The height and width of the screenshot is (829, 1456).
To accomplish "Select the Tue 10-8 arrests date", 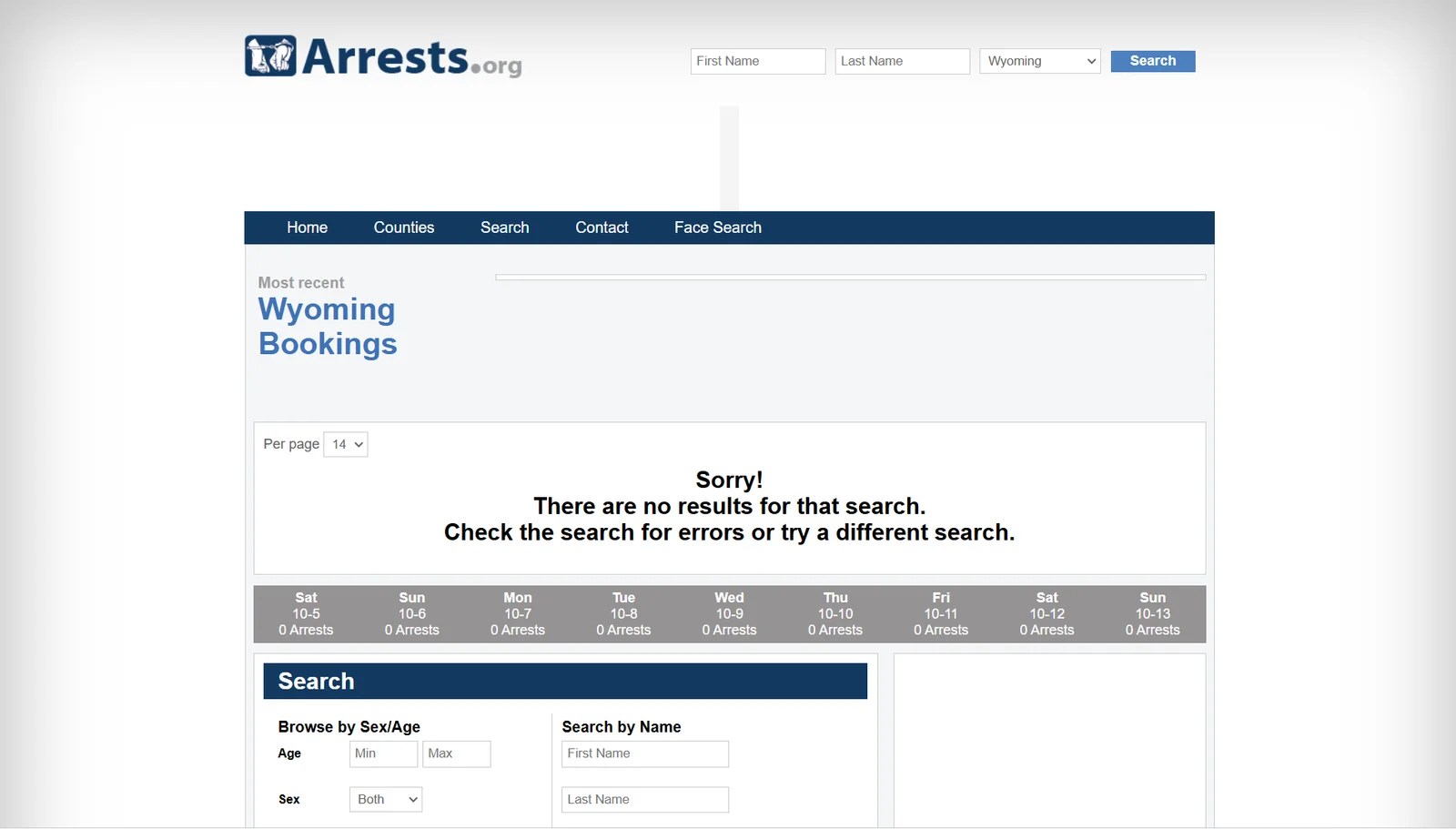I will click(x=623, y=614).
